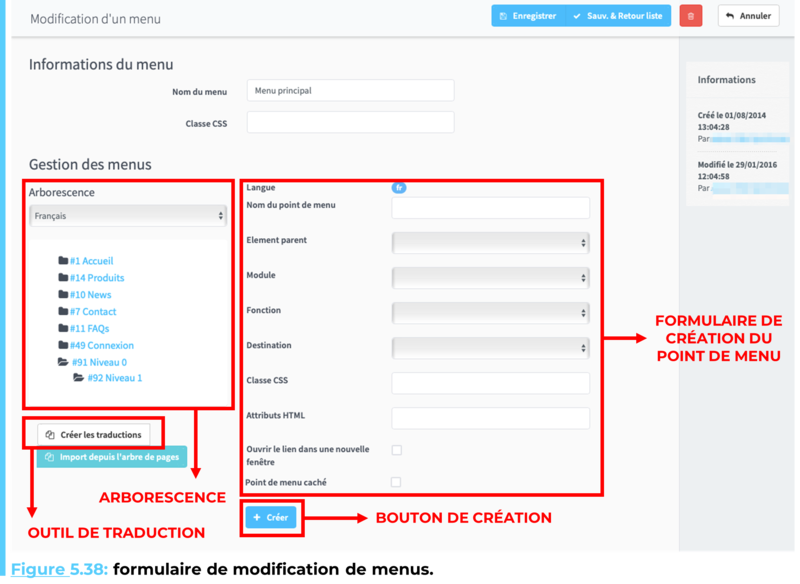Click 'Modifié le 29/01/2016' info text
Viewport: 800px width, 584px height.
(737, 165)
